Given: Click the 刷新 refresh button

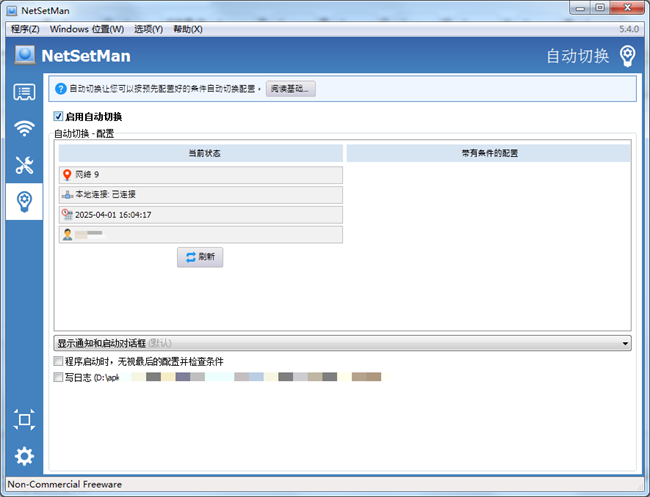Looking at the screenshot, I should tap(200, 257).
